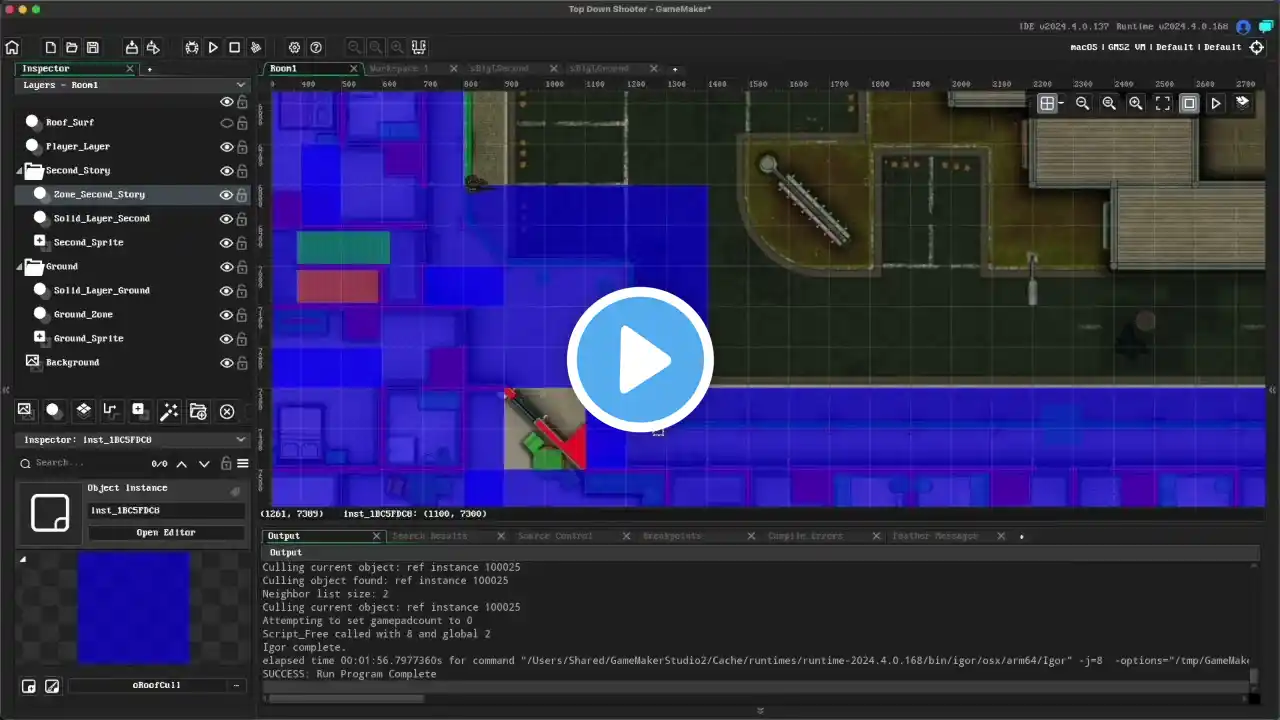
Task: Open the Compile Errors tab
Action: coord(804,536)
